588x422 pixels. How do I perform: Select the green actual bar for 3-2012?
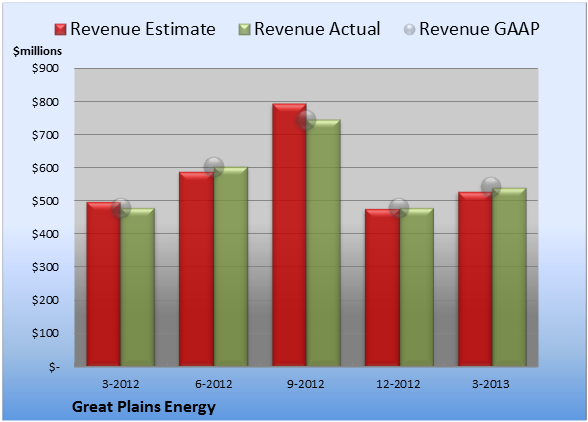pos(137,287)
